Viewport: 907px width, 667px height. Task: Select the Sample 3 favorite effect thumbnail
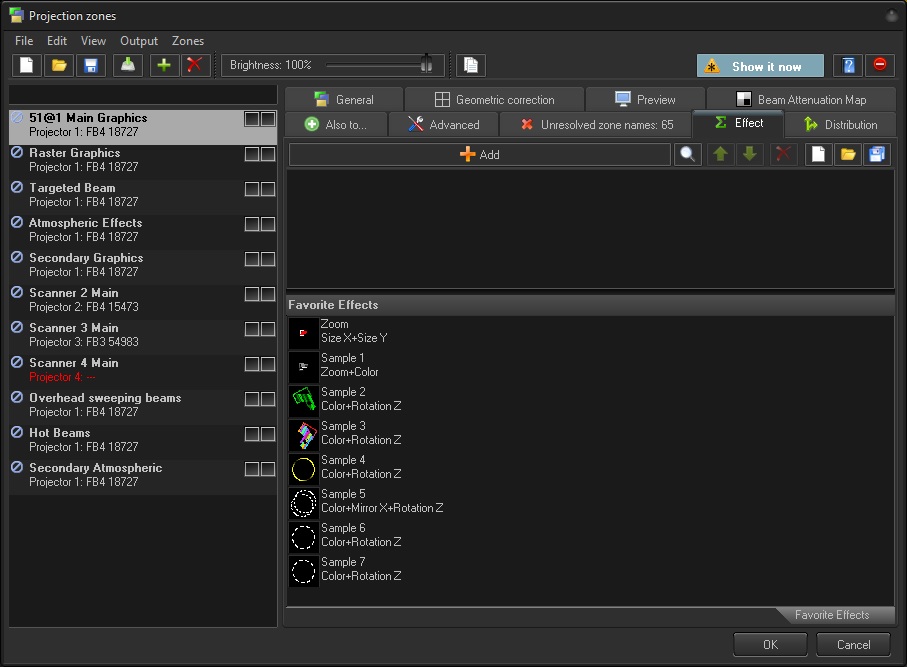click(304, 435)
